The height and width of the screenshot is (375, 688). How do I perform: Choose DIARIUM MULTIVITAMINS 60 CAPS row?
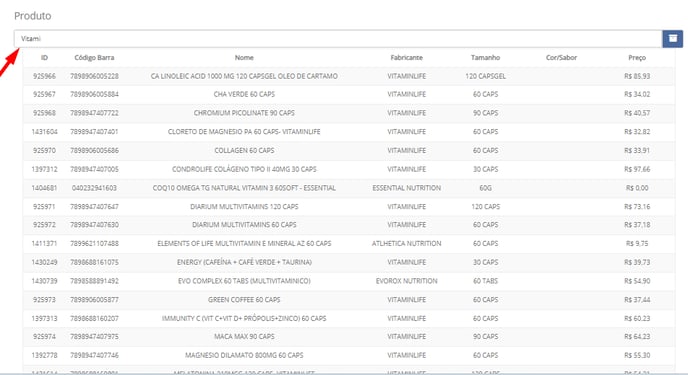click(349, 225)
